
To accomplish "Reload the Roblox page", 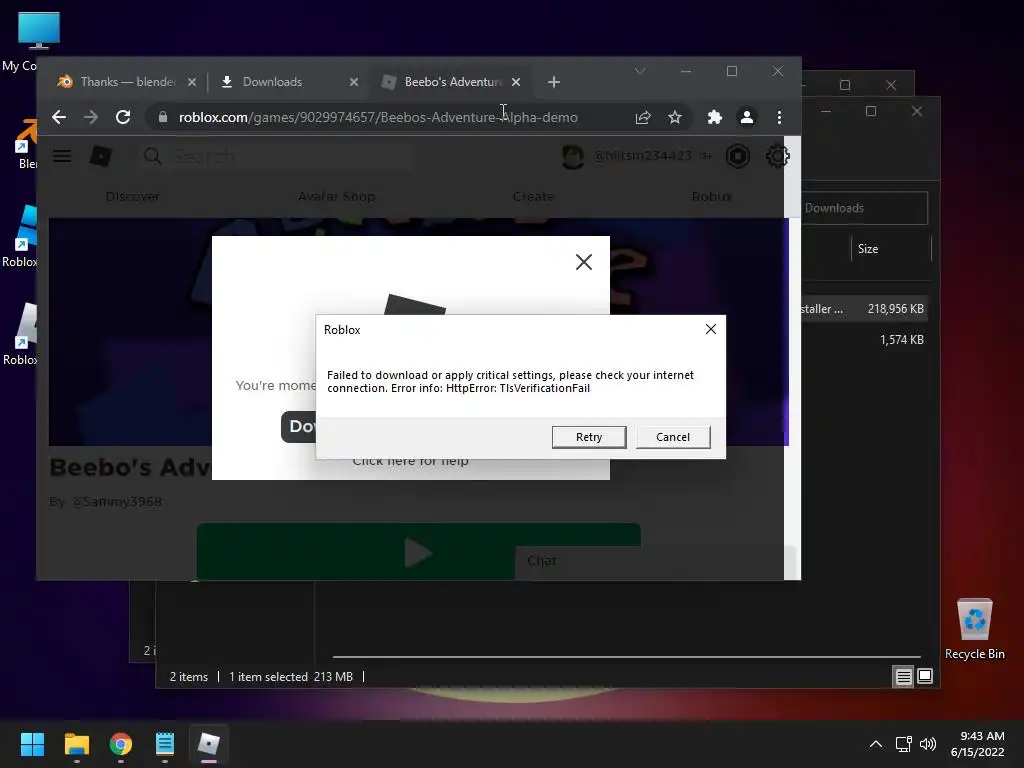I will tap(123, 117).
